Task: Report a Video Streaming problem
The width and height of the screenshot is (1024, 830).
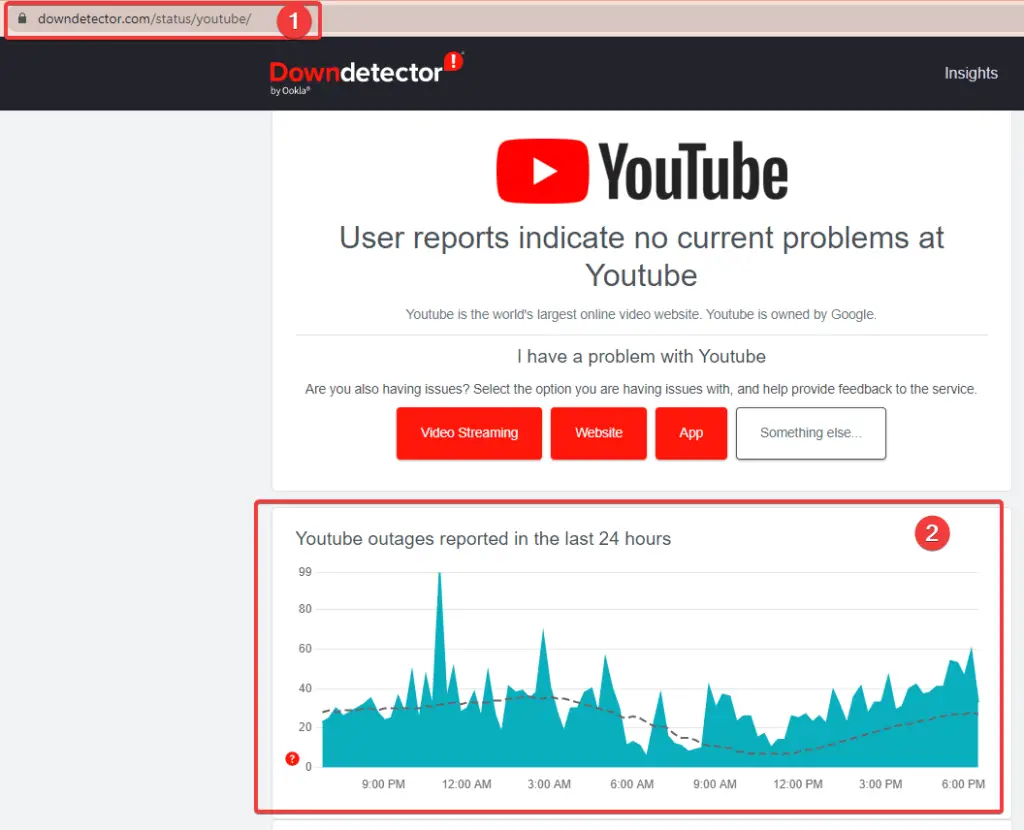Action: [x=469, y=433]
